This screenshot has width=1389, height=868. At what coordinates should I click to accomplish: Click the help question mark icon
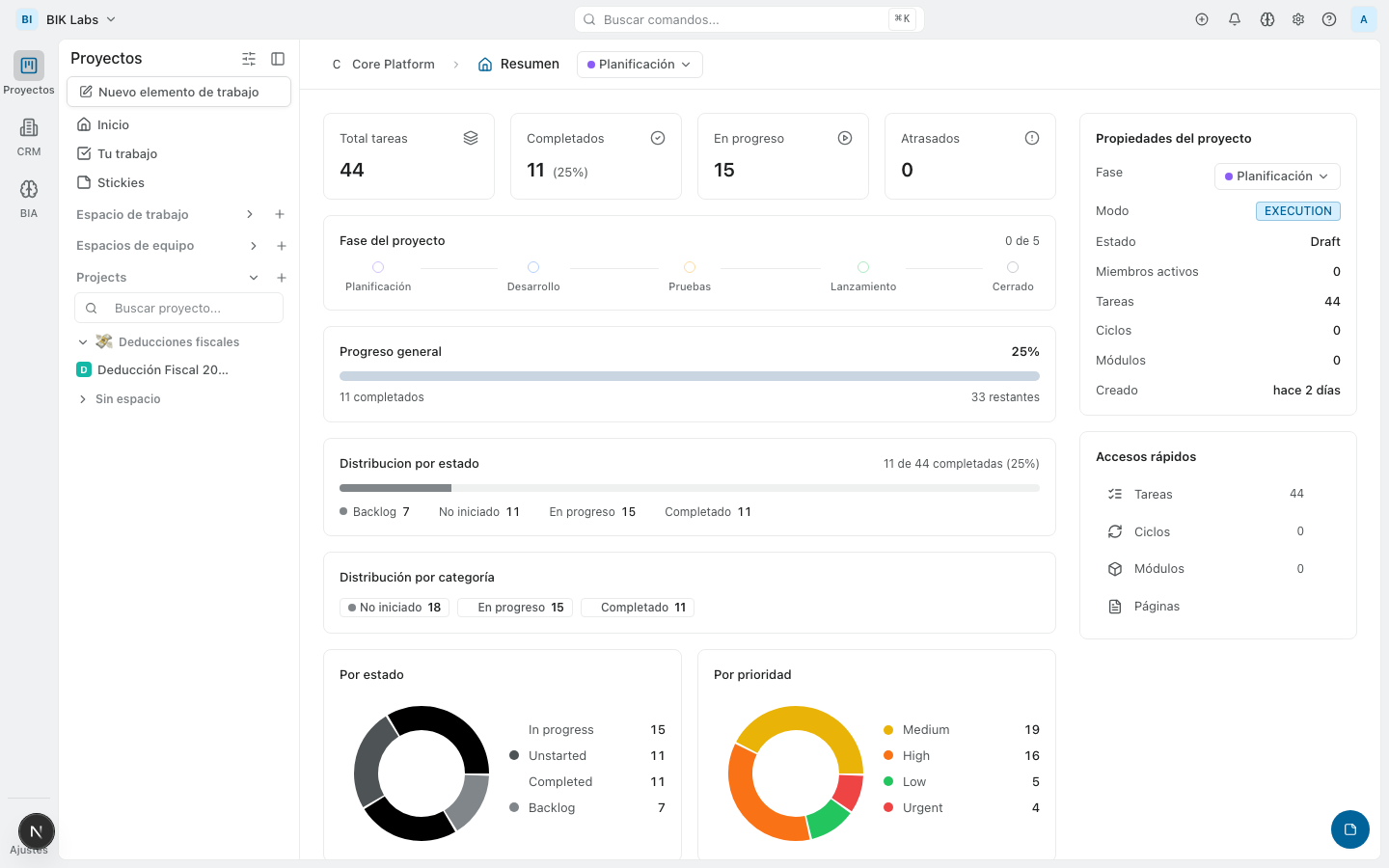point(1329,18)
